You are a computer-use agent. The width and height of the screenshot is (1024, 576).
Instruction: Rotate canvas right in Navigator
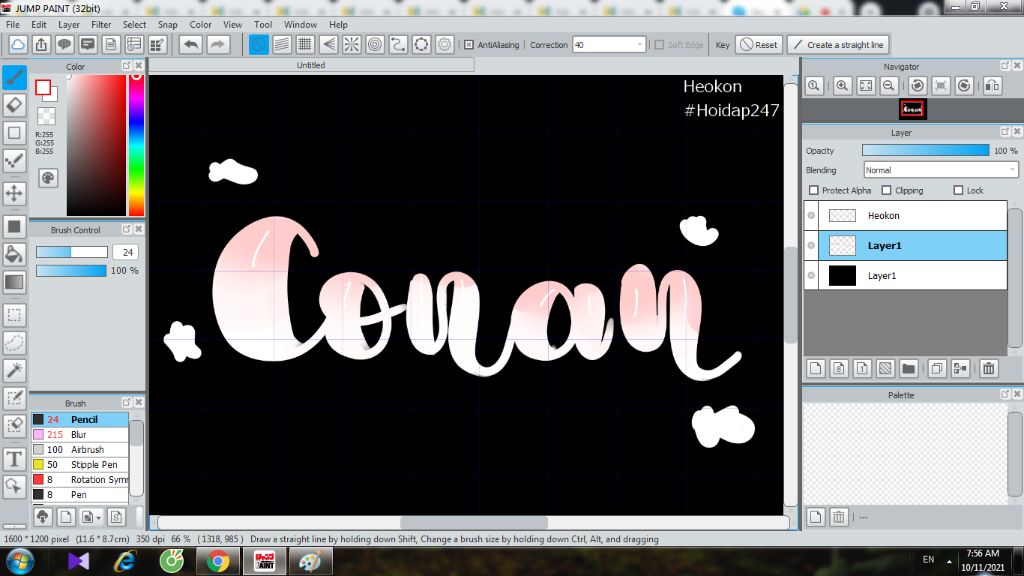(964, 86)
